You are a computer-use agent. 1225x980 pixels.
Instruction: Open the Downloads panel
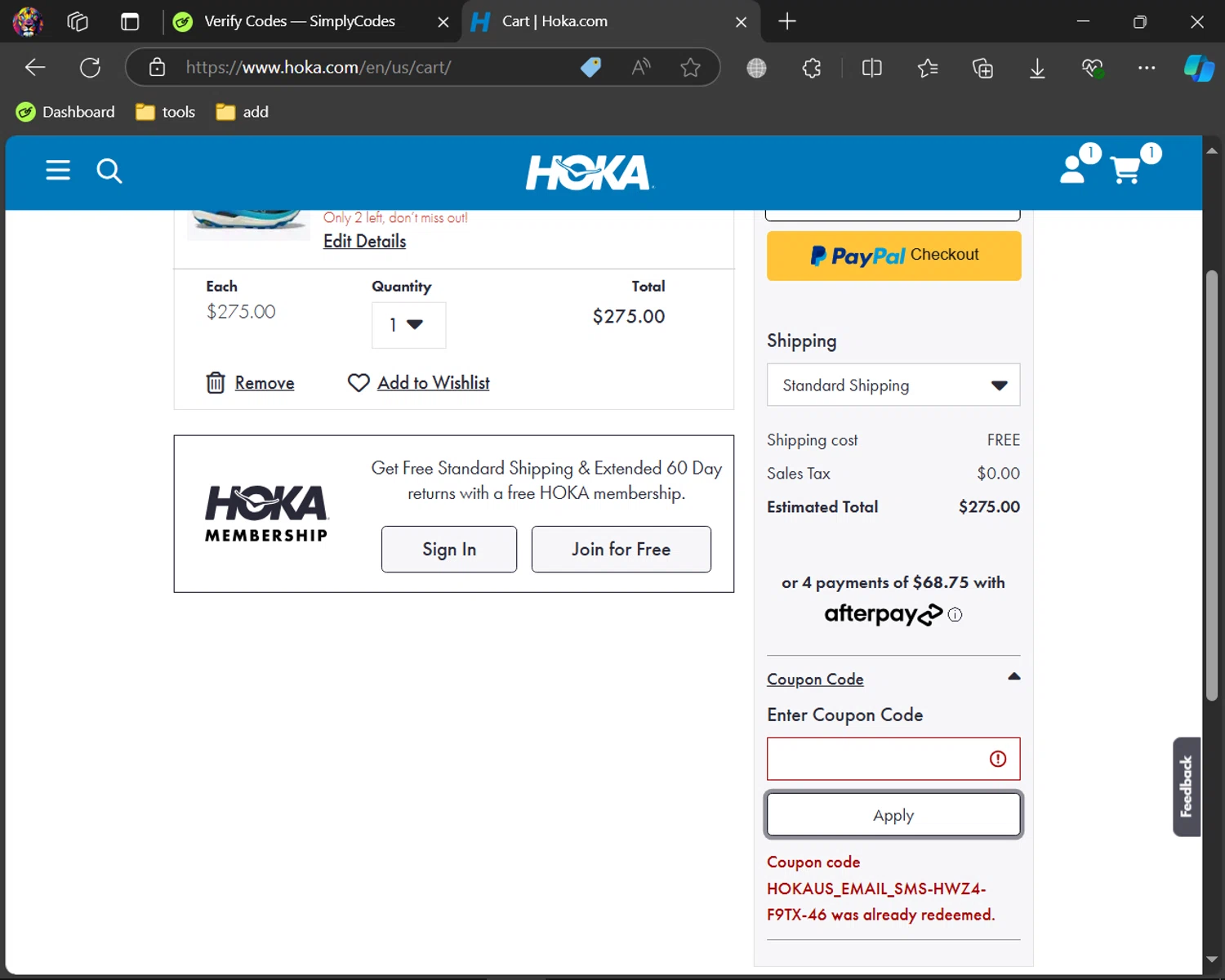(1037, 68)
